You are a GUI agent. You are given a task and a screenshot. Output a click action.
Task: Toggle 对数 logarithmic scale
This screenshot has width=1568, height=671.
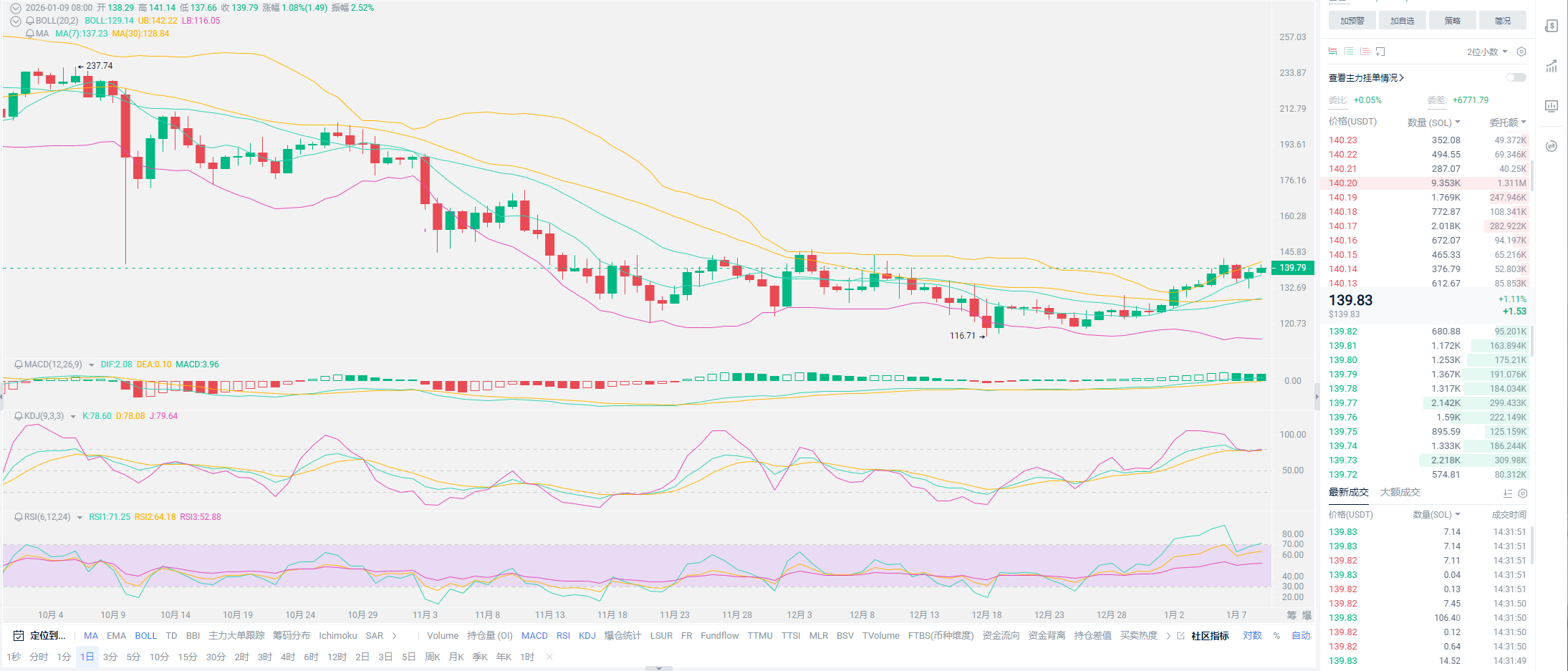1252,635
